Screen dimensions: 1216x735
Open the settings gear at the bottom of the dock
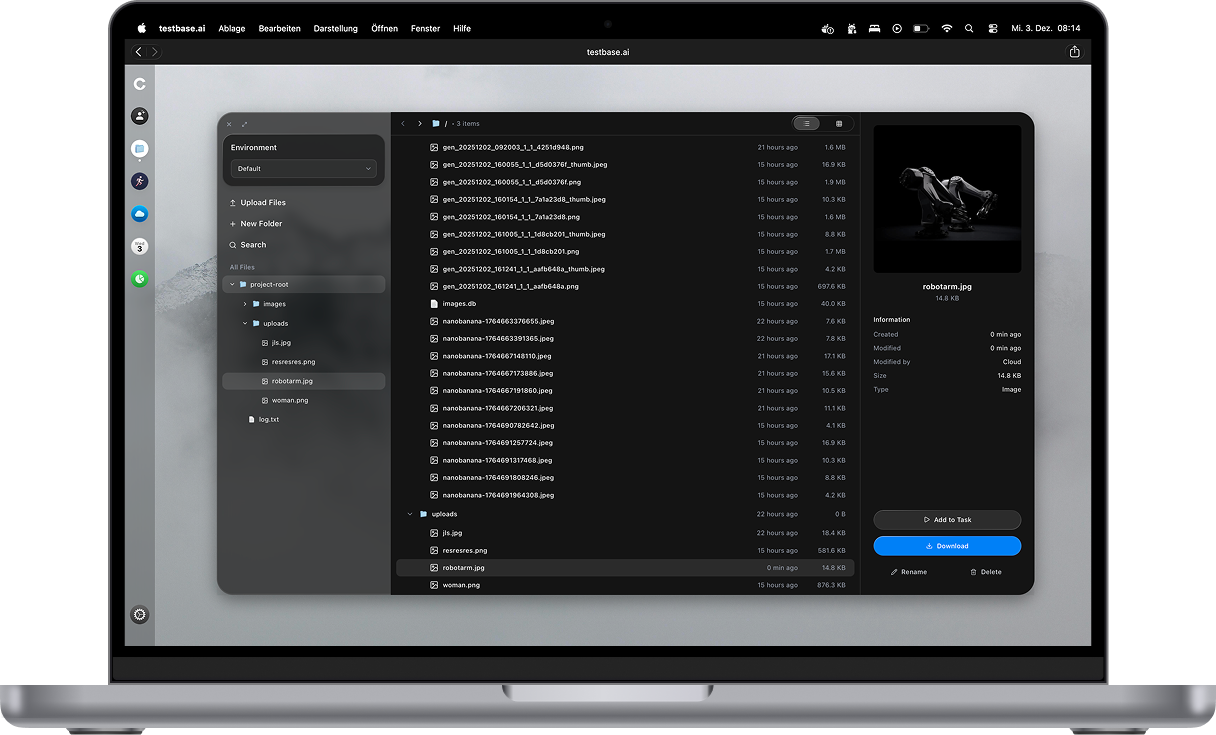(139, 614)
